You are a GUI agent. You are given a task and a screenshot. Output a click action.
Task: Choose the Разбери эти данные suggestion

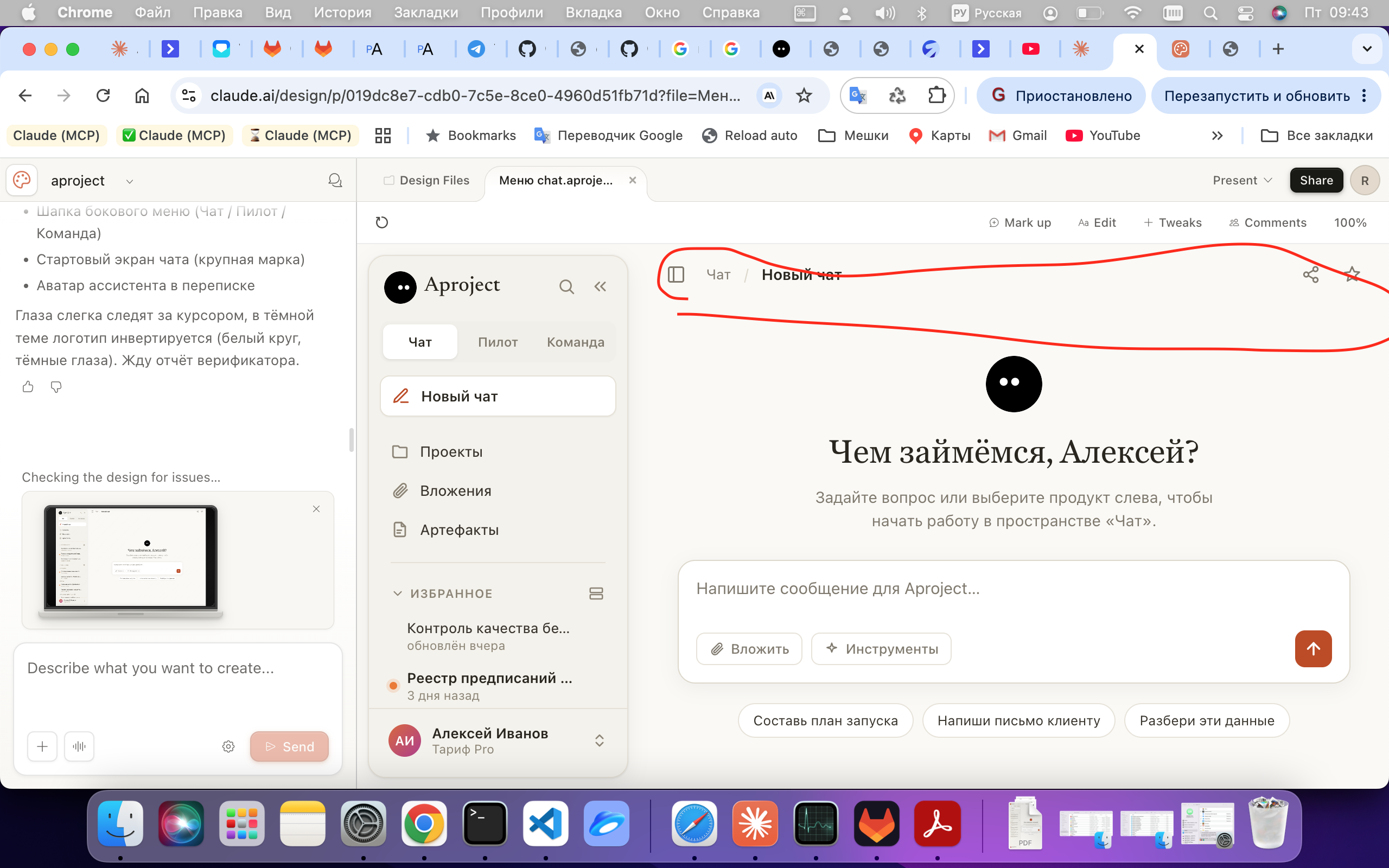[x=1207, y=720]
